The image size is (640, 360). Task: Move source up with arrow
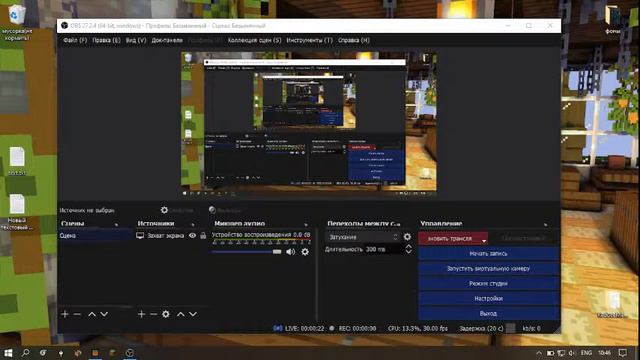180,314
